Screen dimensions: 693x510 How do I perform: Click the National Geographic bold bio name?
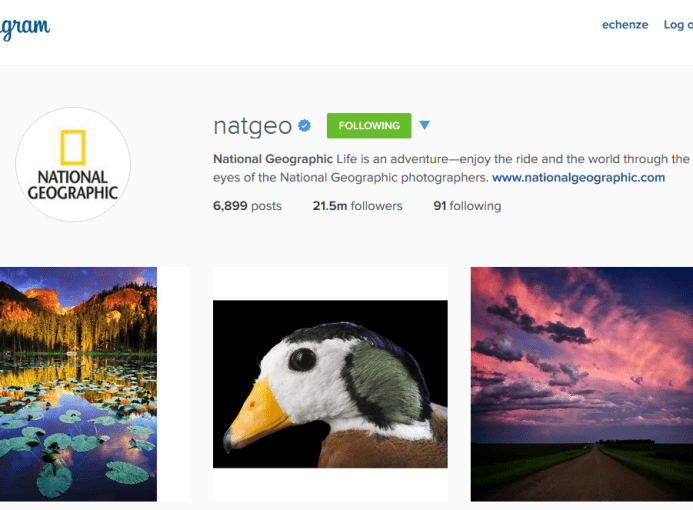coord(273,159)
